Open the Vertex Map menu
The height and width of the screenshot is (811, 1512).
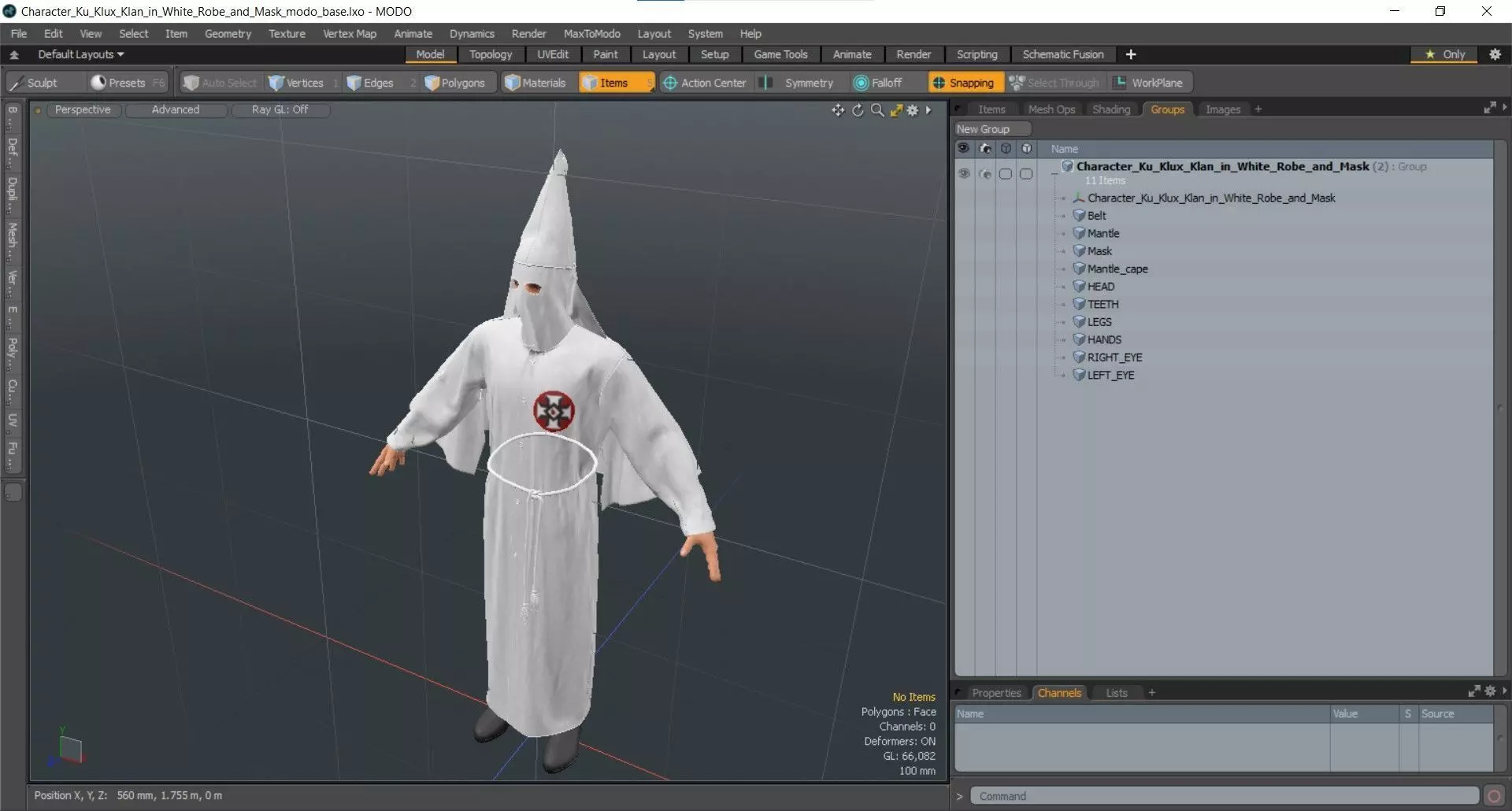[x=350, y=34]
